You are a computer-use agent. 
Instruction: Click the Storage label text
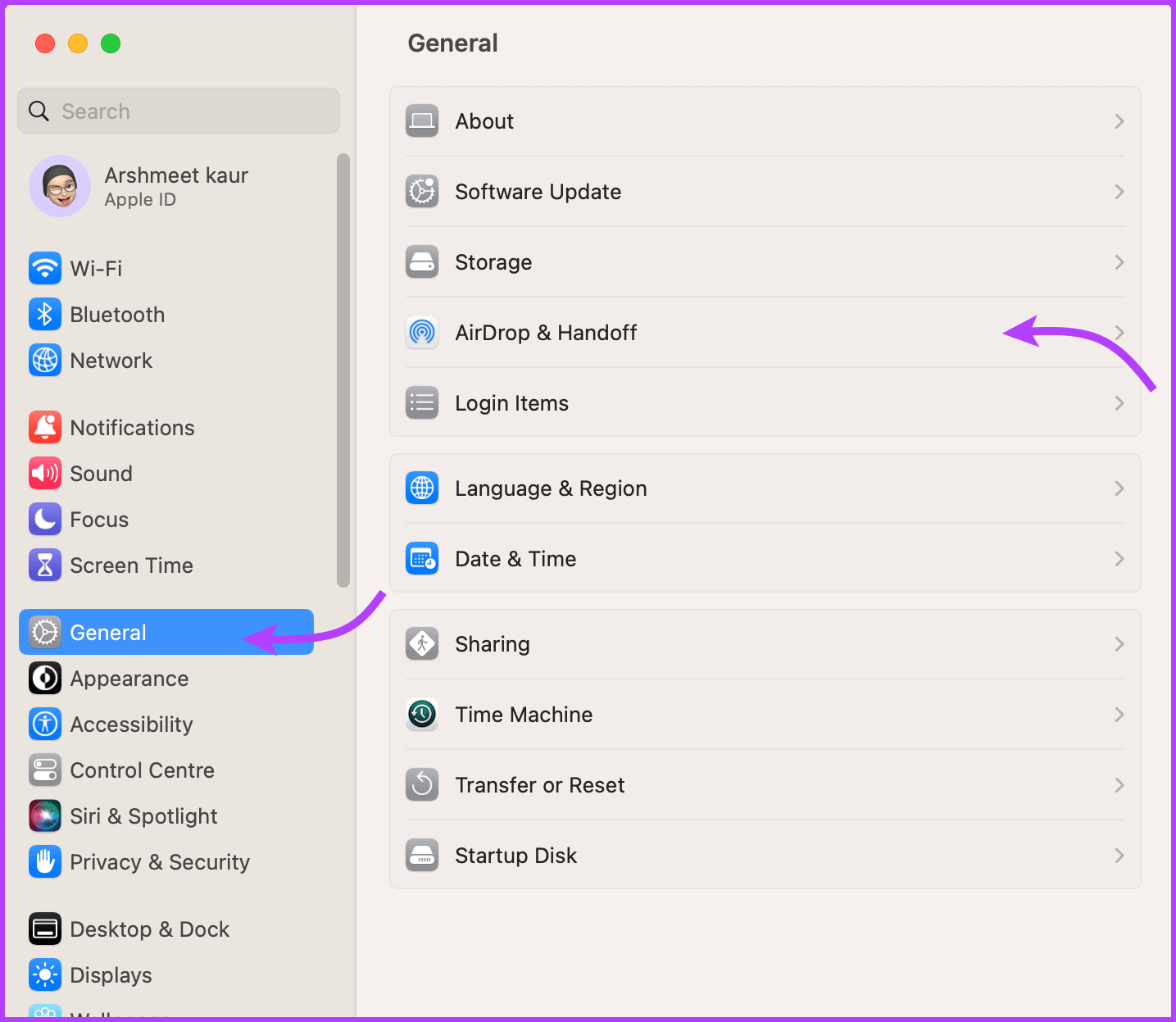pos(494,262)
